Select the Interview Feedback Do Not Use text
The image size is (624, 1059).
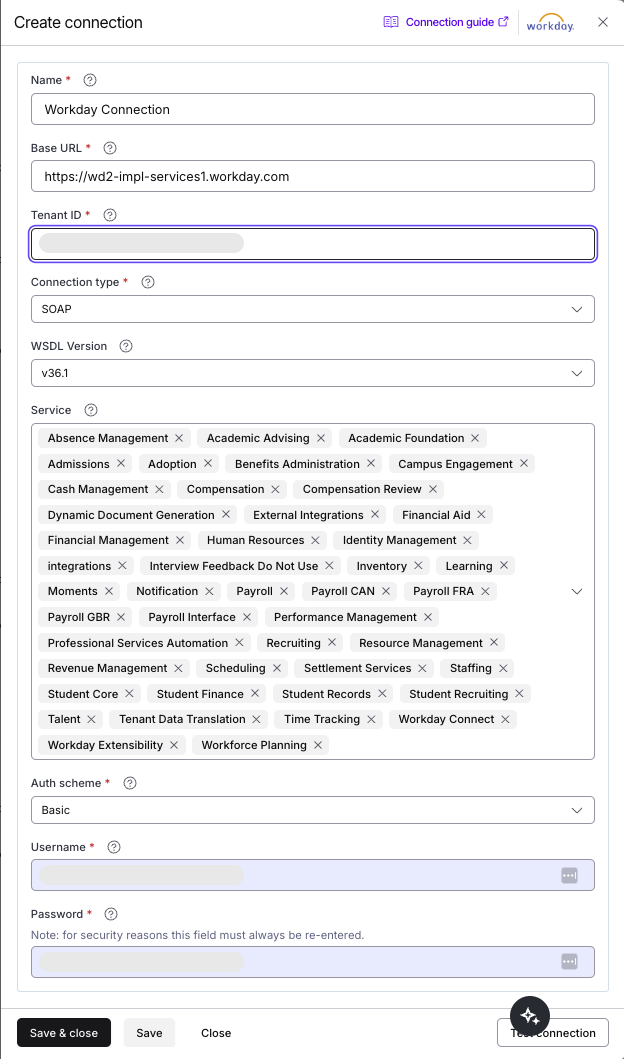tap(234, 566)
